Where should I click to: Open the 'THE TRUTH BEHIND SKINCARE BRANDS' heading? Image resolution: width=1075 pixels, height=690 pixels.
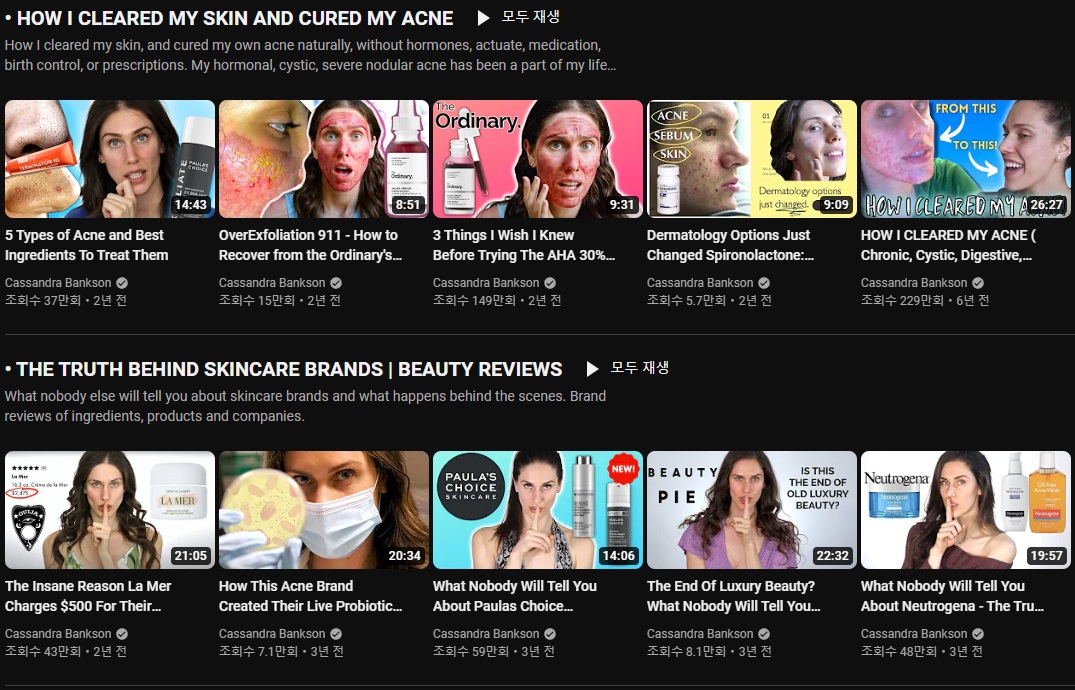pos(289,369)
